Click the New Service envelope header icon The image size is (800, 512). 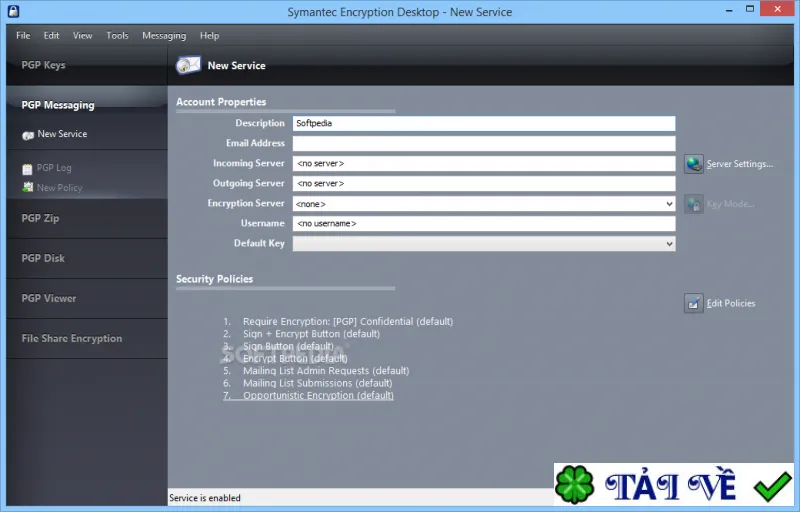click(189, 65)
